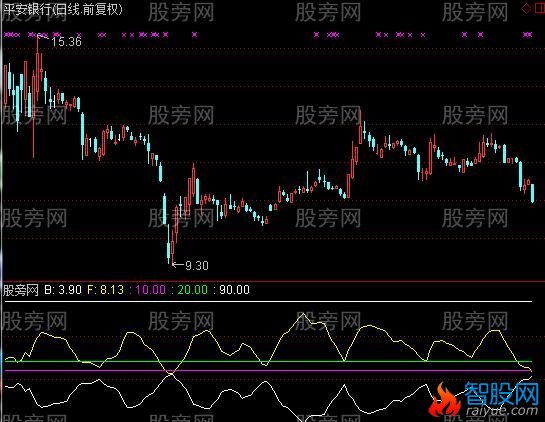Click the red diamond icon in chart corner
545x422 pixels.
pos(526,9)
